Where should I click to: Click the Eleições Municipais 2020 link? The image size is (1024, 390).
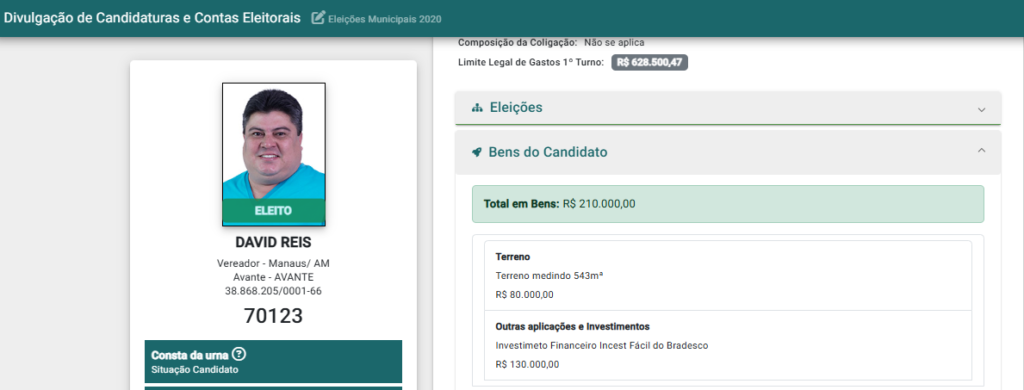[385, 19]
